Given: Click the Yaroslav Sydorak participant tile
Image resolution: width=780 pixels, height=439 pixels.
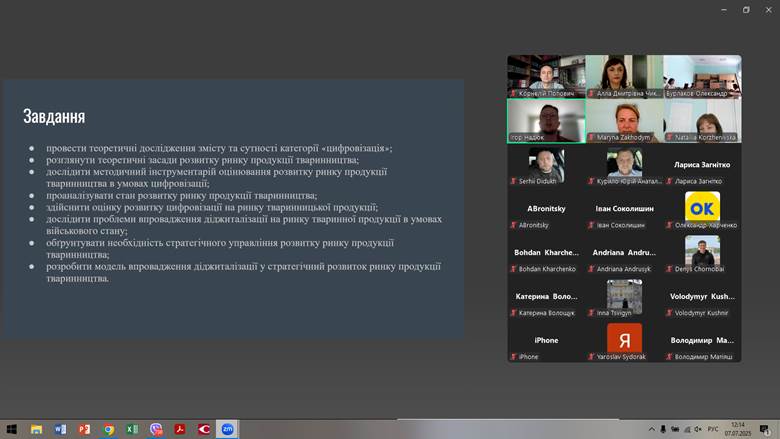Looking at the screenshot, I should (x=624, y=341).
